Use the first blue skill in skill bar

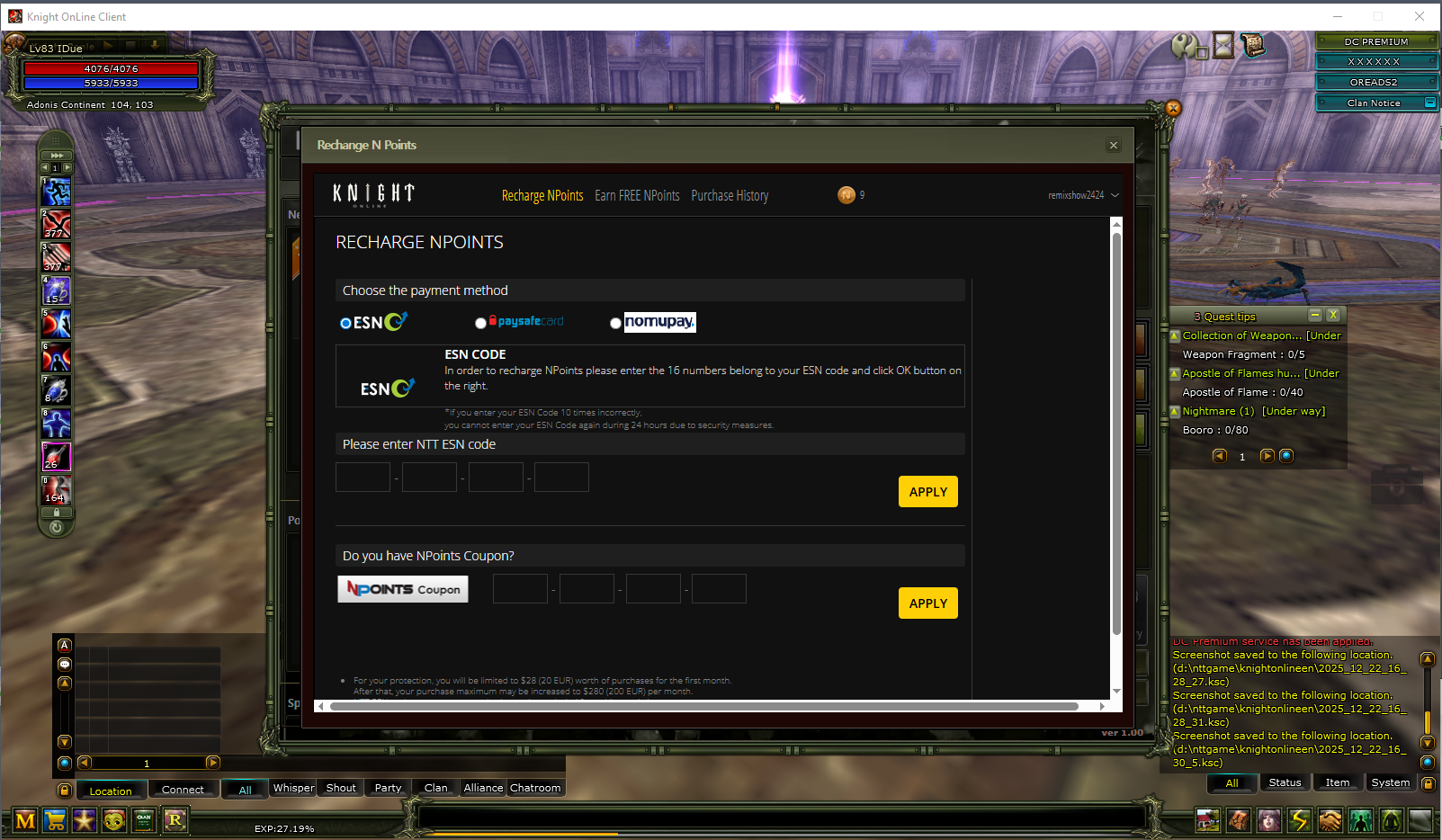56,192
